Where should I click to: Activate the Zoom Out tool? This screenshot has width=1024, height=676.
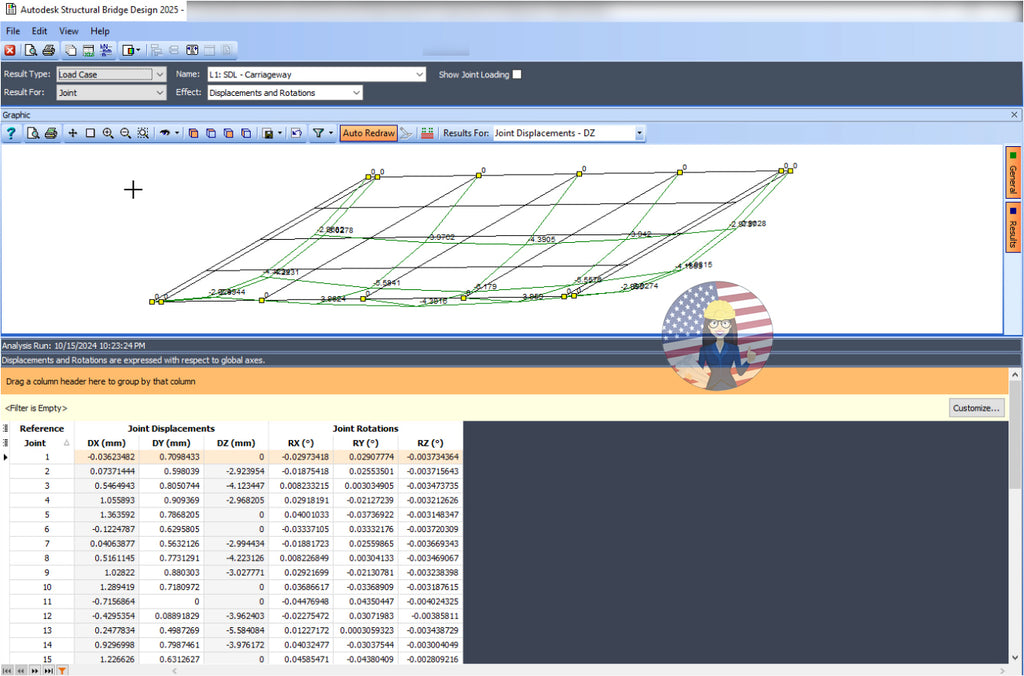click(125, 132)
